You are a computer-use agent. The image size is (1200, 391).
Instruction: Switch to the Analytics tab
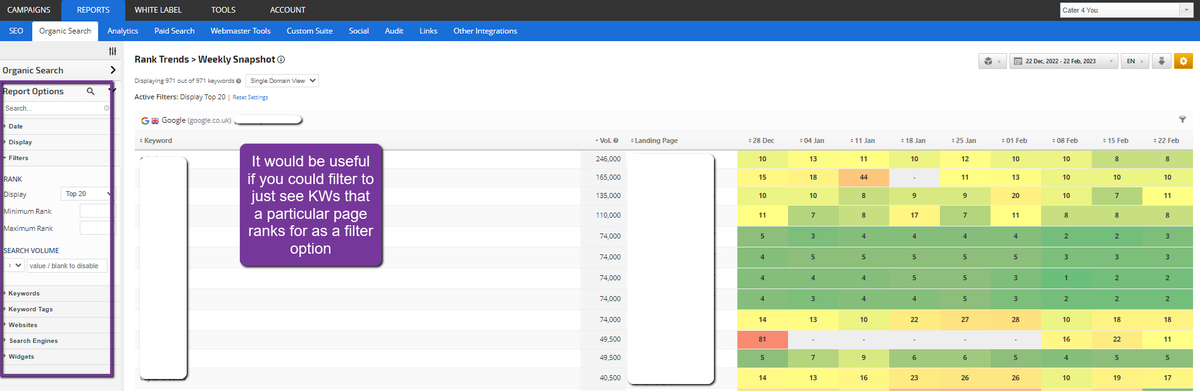click(123, 31)
